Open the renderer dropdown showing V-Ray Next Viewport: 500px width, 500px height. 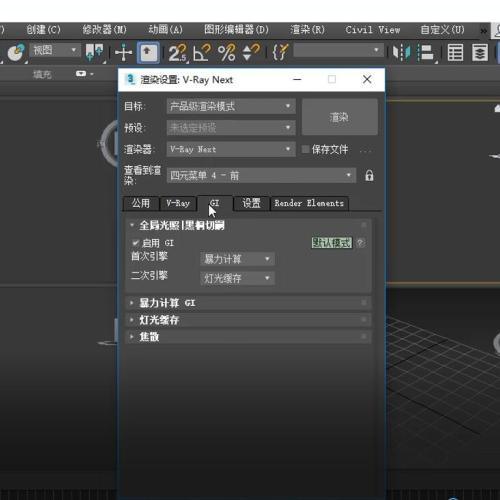click(x=231, y=149)
